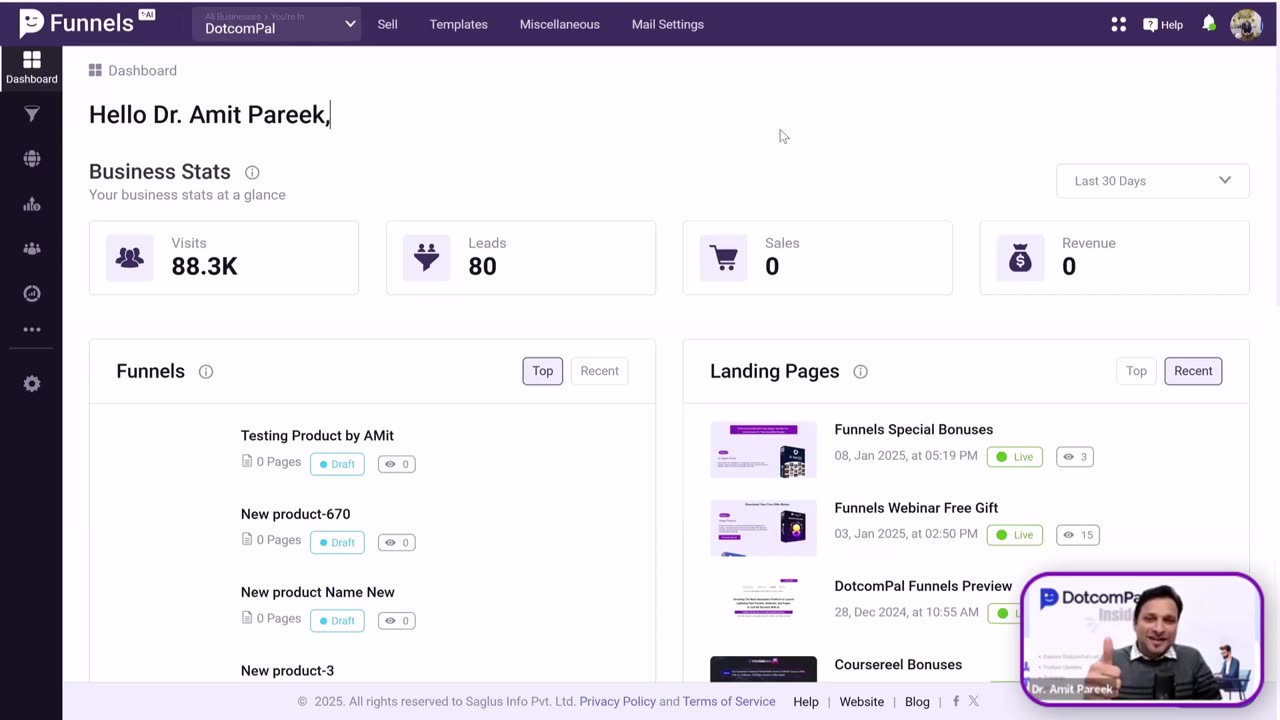Open the Last 30 Days date range dropdown

[x=1152, y=181]
